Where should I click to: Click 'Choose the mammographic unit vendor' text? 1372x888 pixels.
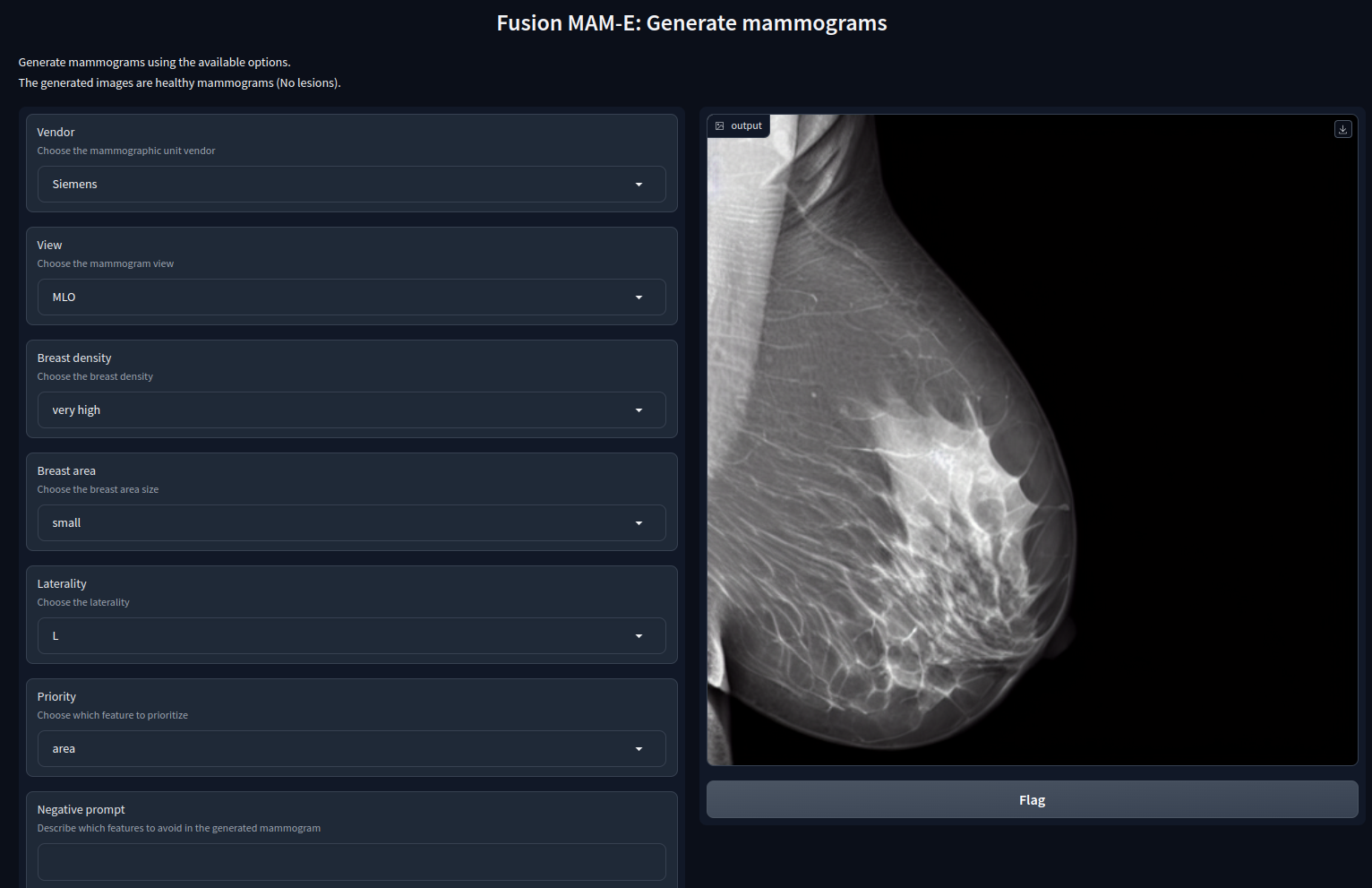(x=126, y=151)
